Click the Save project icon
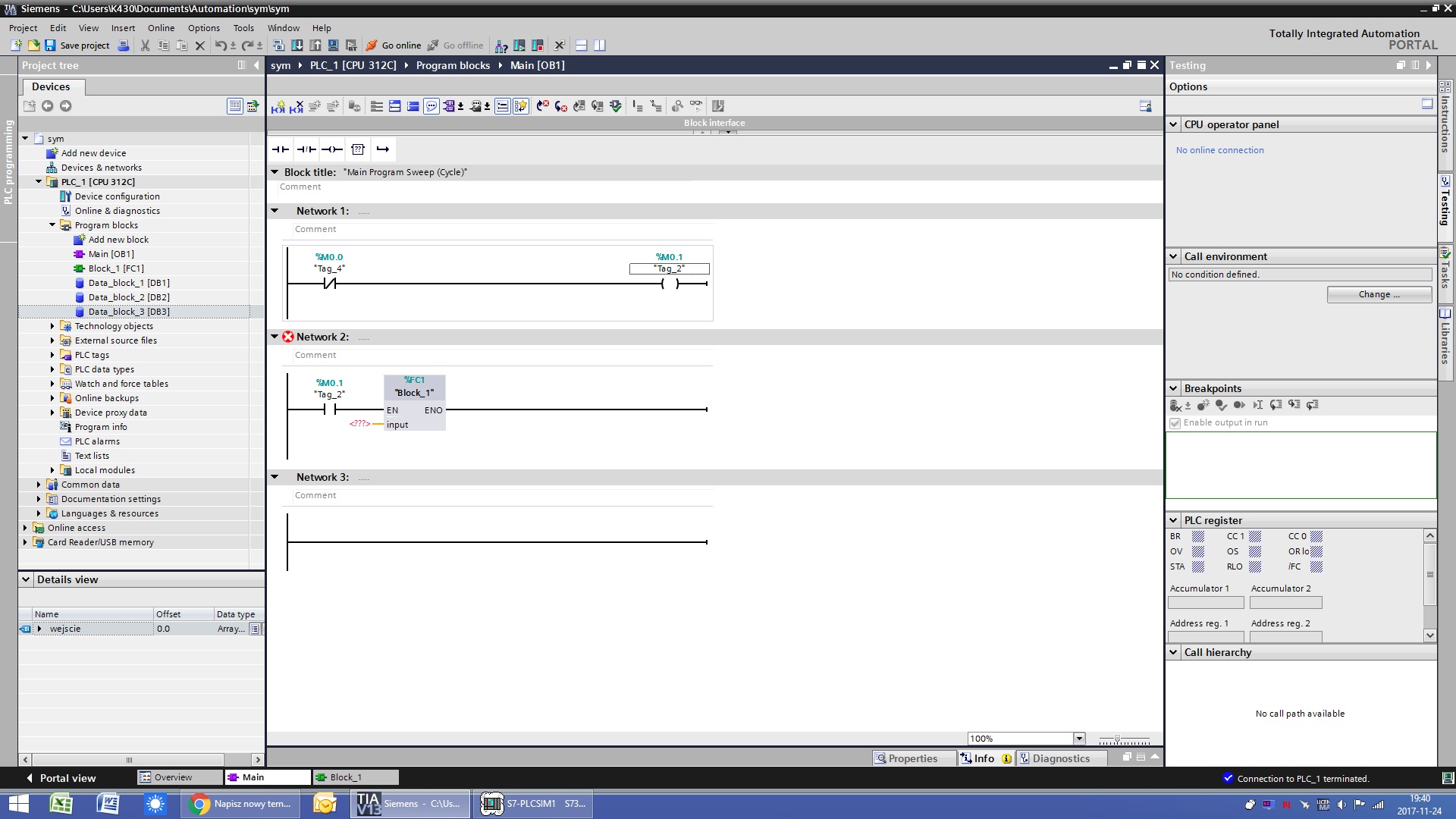 [x=50, y=45]
